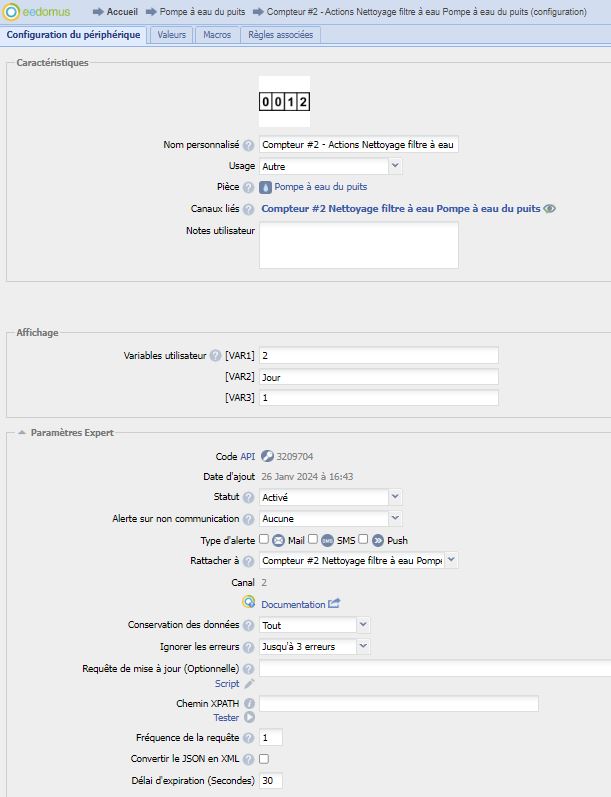Switch to the Valeurs tab
Viewport: 611px width, 797px height.
(172, 35)
